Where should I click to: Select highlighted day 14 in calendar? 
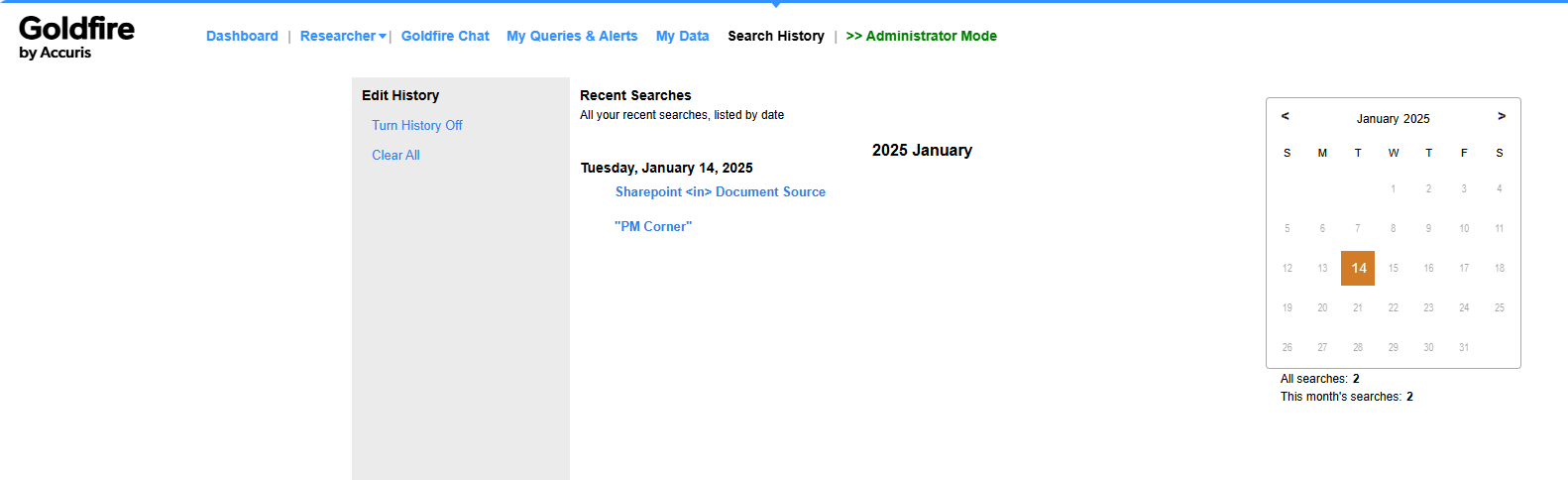click(1358, 268)
